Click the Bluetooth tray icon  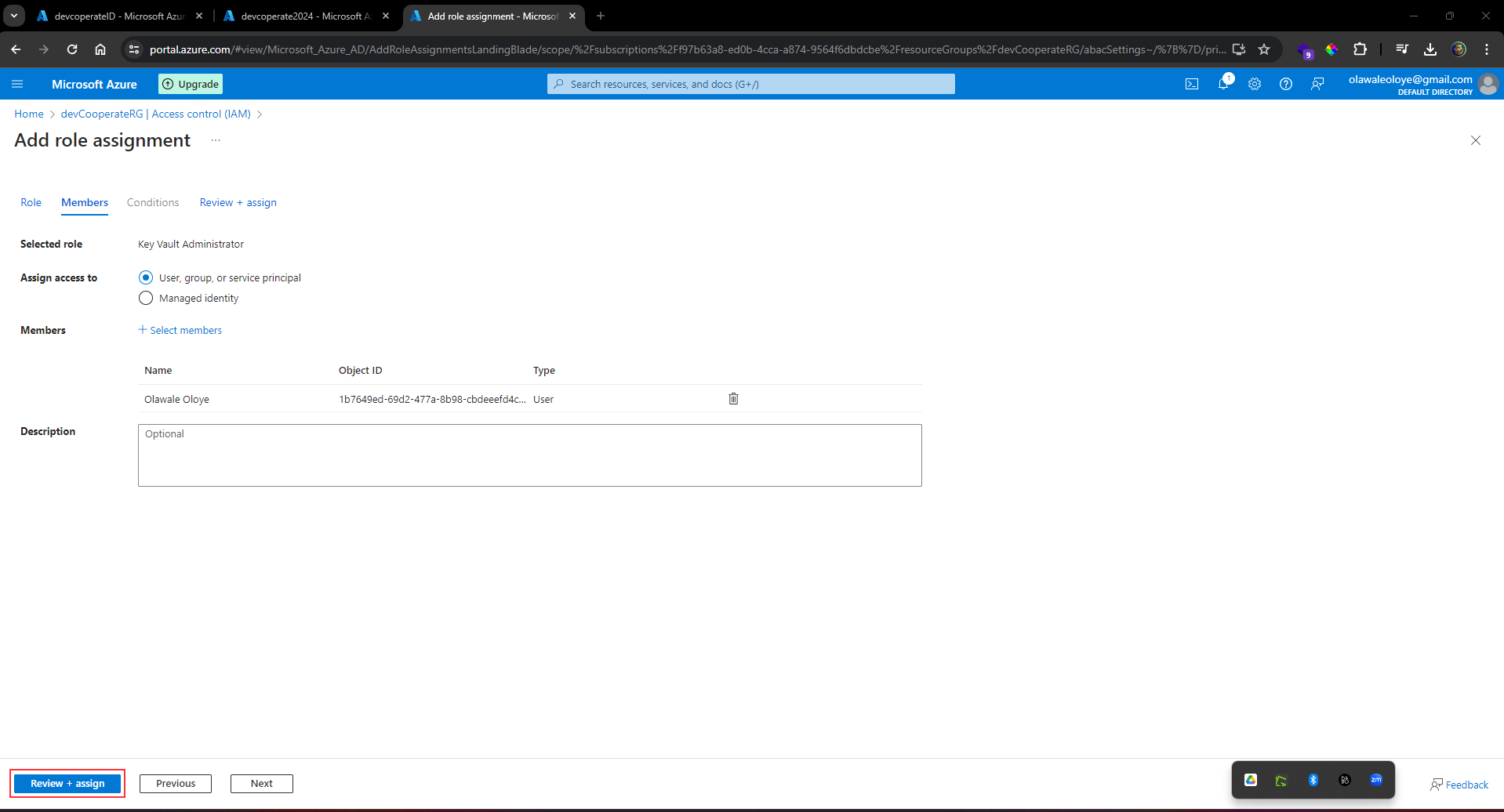[1313, 780]
